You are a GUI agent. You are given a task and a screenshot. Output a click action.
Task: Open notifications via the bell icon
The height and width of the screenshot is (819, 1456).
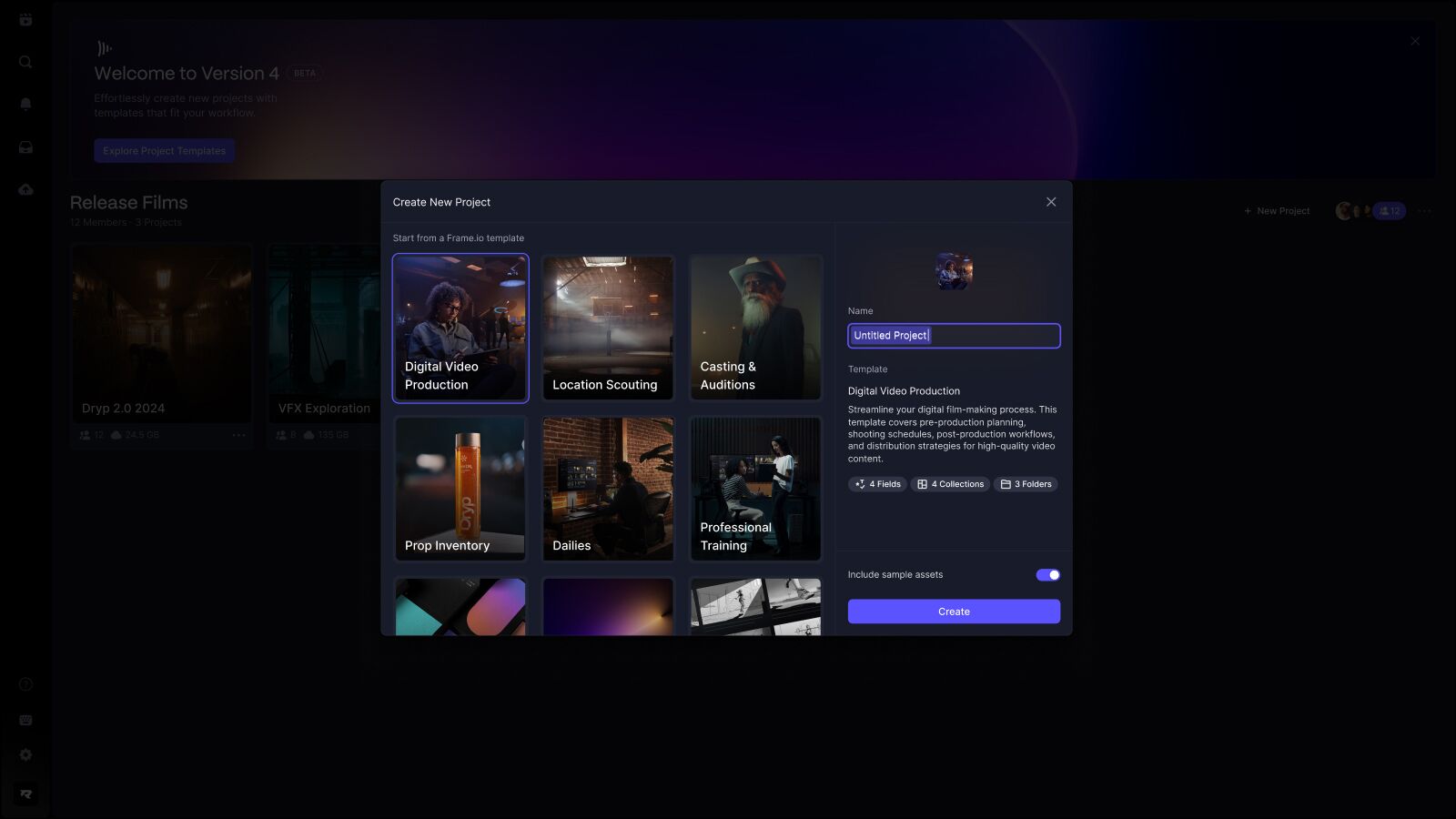[x=25, y=103]
